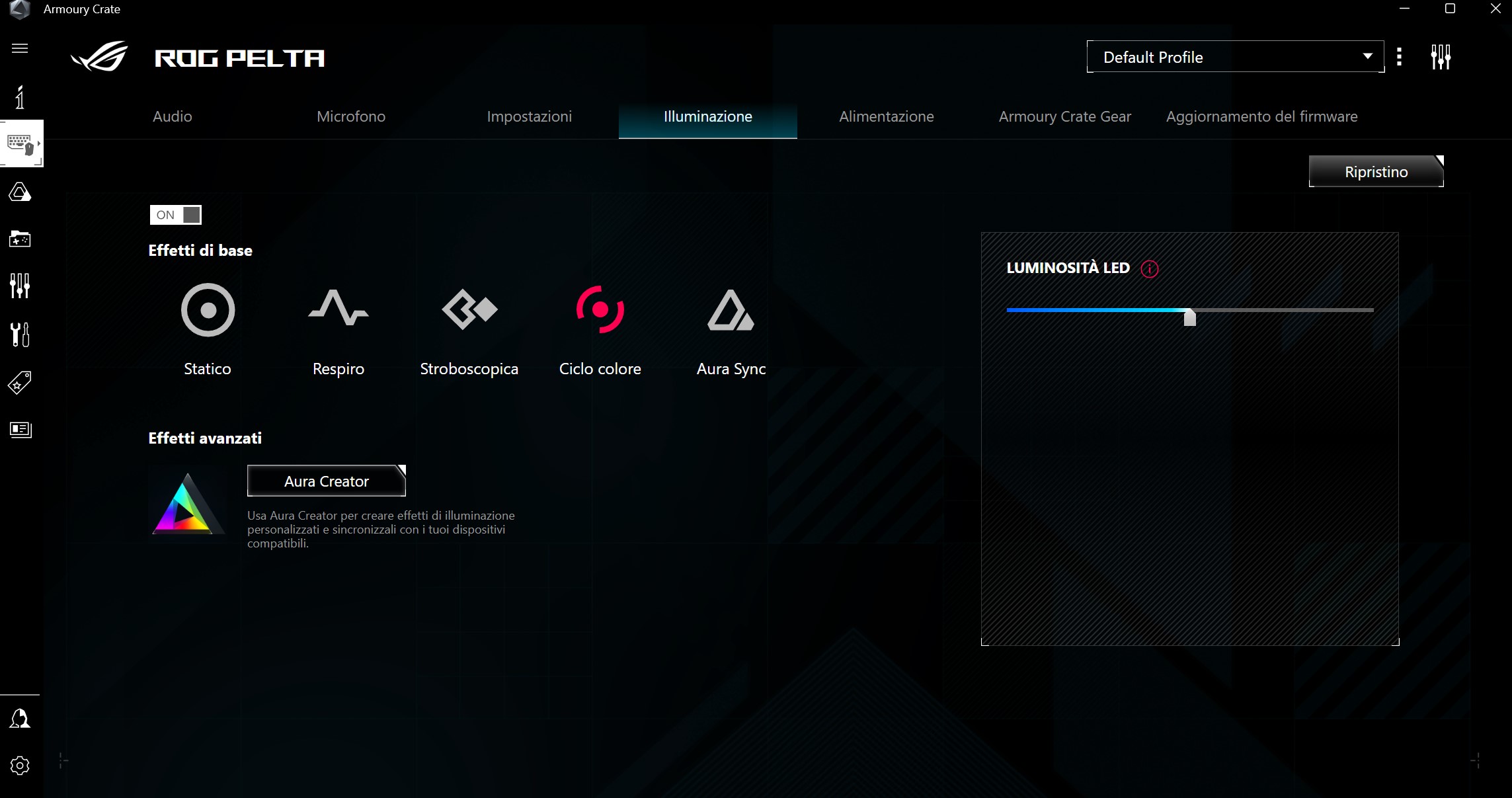Open Aura Sync triangle sidebar icon
Image resolution: width=1512 pixels, height=798 pixels.
(x=20, y=192)
